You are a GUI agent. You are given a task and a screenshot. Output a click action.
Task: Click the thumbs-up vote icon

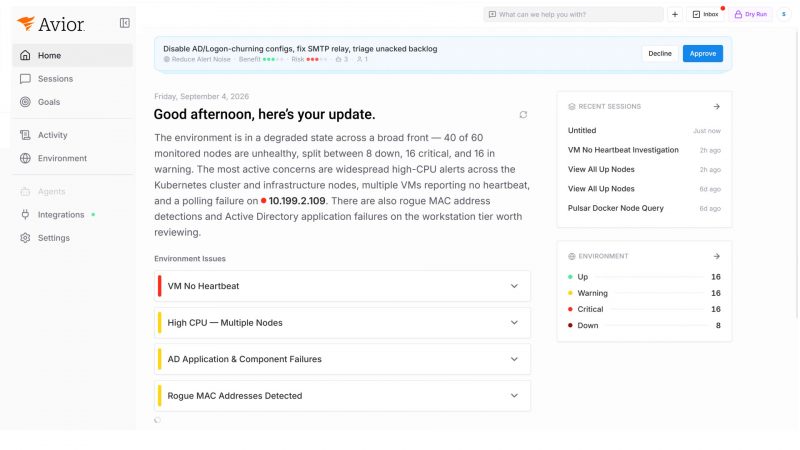coord(338,59)
